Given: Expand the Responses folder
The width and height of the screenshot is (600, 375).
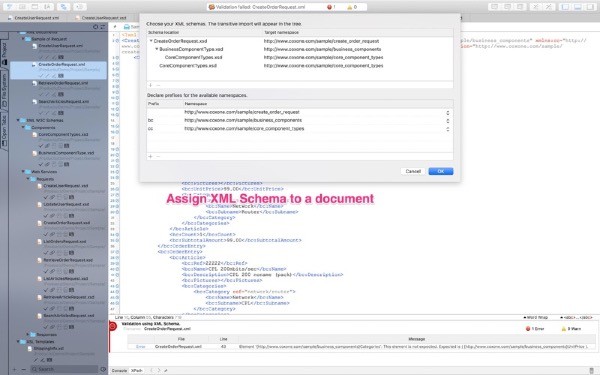Looking at the screenshot, I should click(x=28, y=334).
